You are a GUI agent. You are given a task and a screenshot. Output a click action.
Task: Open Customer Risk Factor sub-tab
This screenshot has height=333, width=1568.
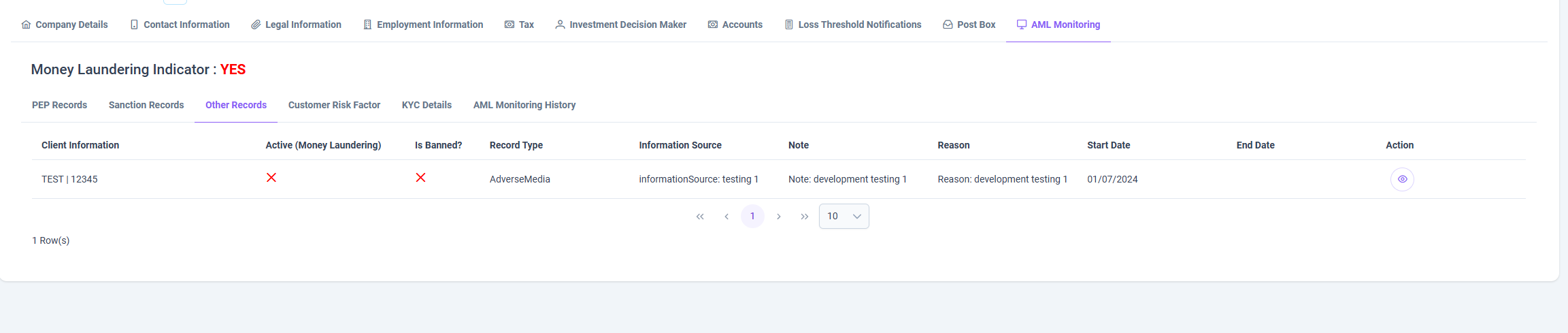pyautogui.click(x=334, y=105)
